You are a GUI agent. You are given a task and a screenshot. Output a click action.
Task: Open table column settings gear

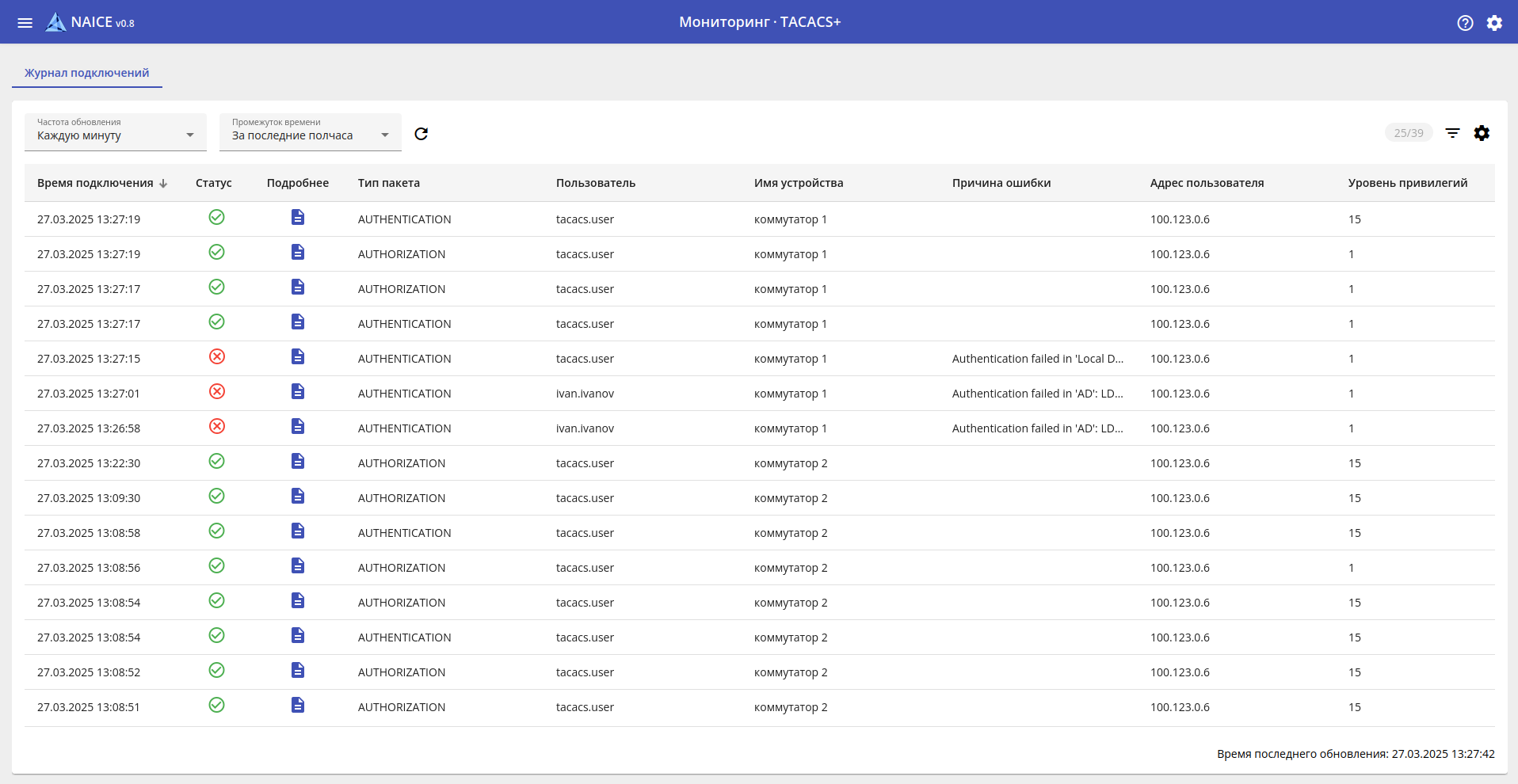pos(1482,133)
